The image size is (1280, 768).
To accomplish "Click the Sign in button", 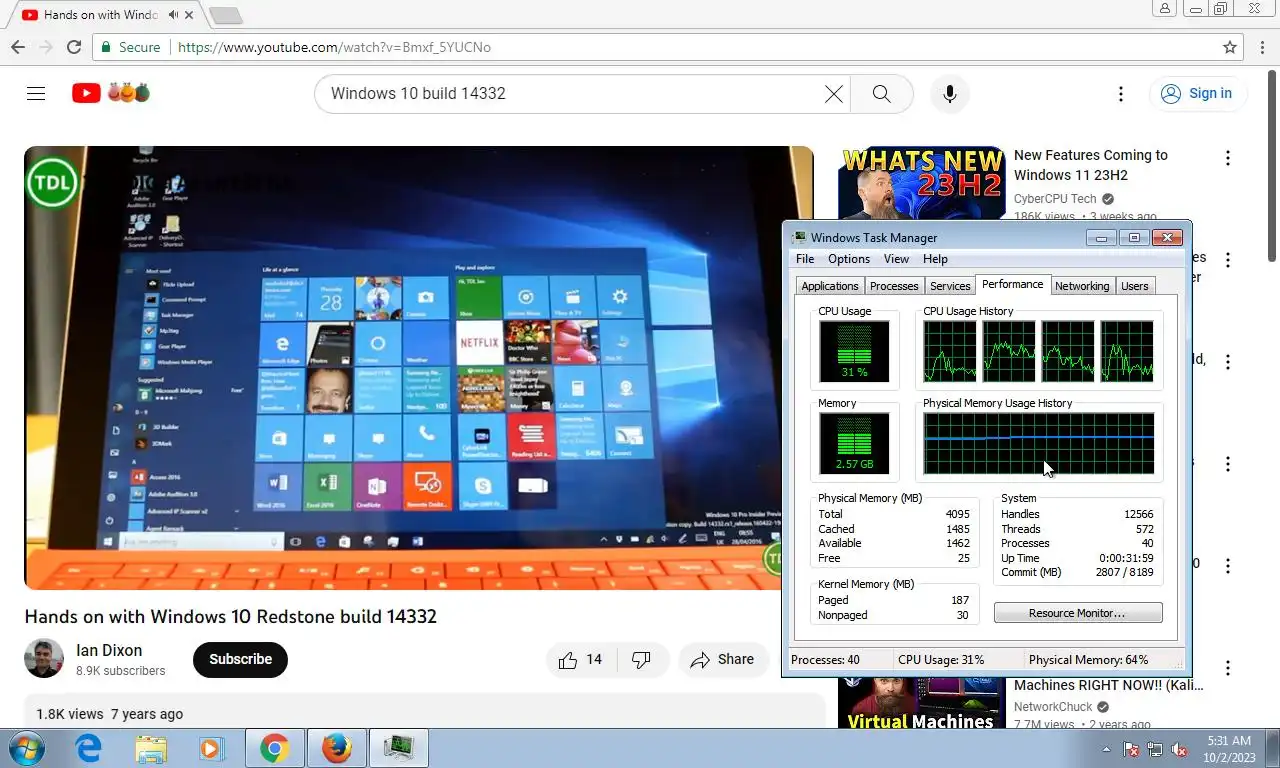I will tap(1198, 93).
